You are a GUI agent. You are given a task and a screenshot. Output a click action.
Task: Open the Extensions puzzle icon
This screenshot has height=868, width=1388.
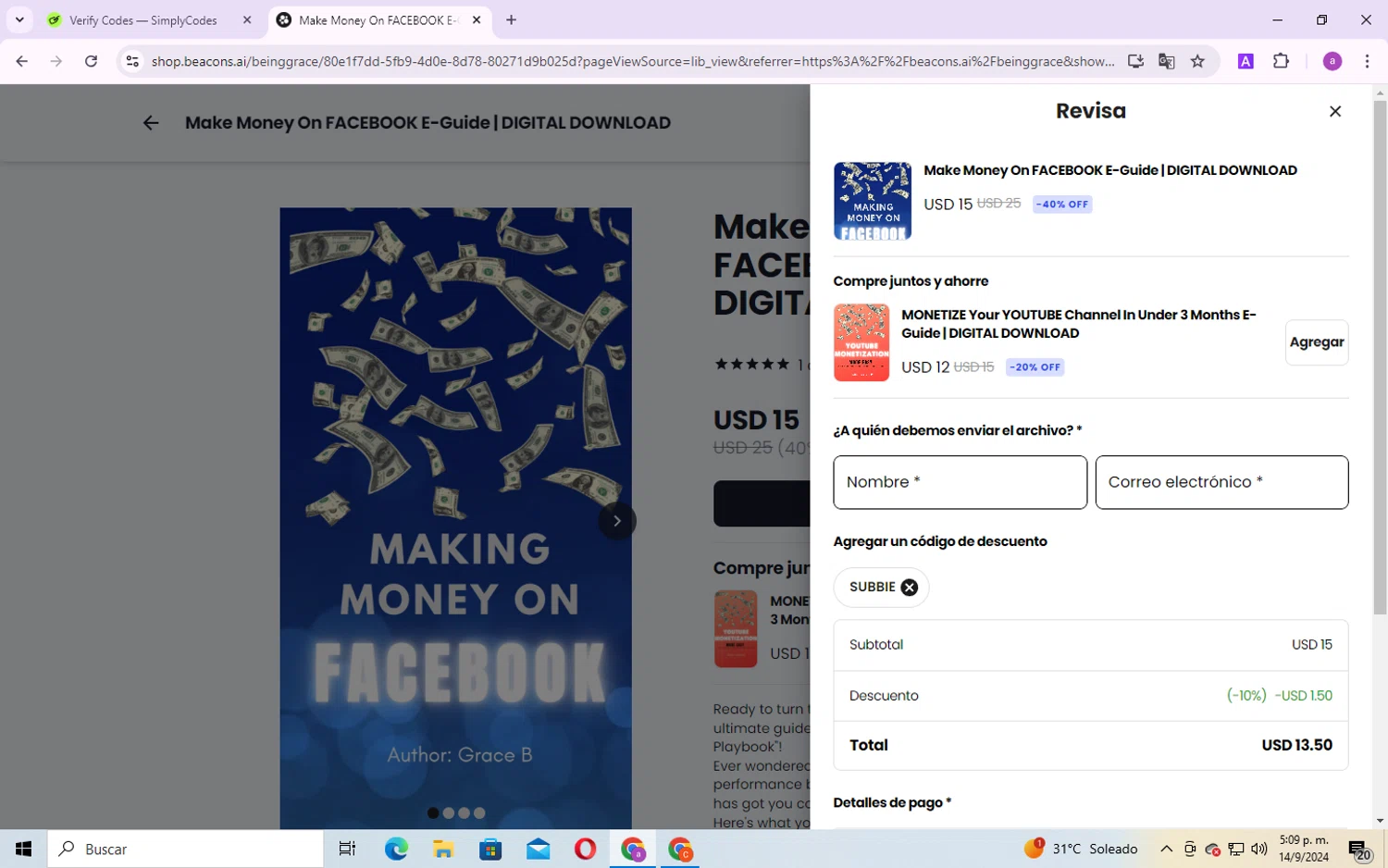point(1281,61)
